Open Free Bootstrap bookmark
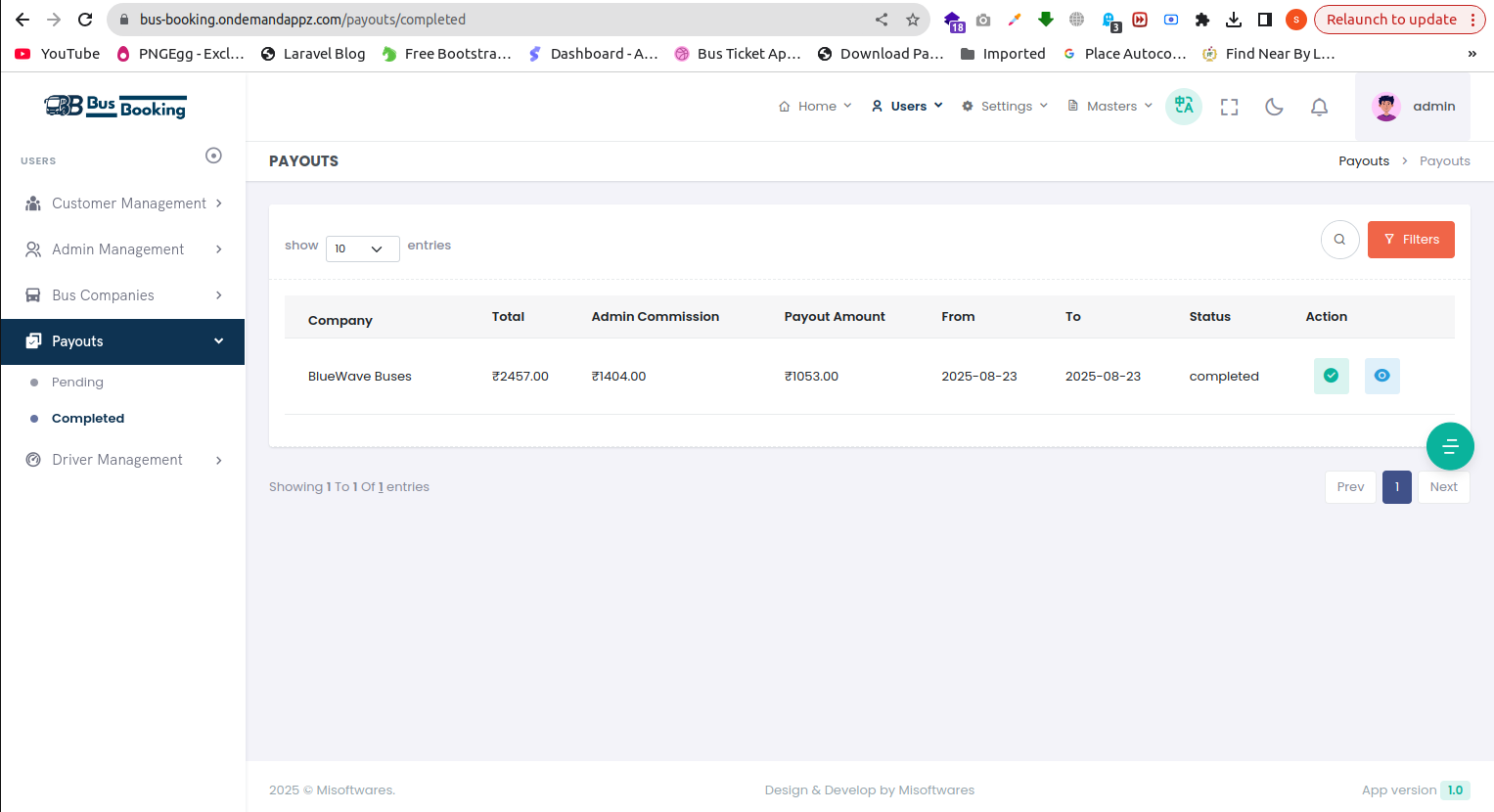This screenshot has height=812, width=1494. (x=447, y=54)
